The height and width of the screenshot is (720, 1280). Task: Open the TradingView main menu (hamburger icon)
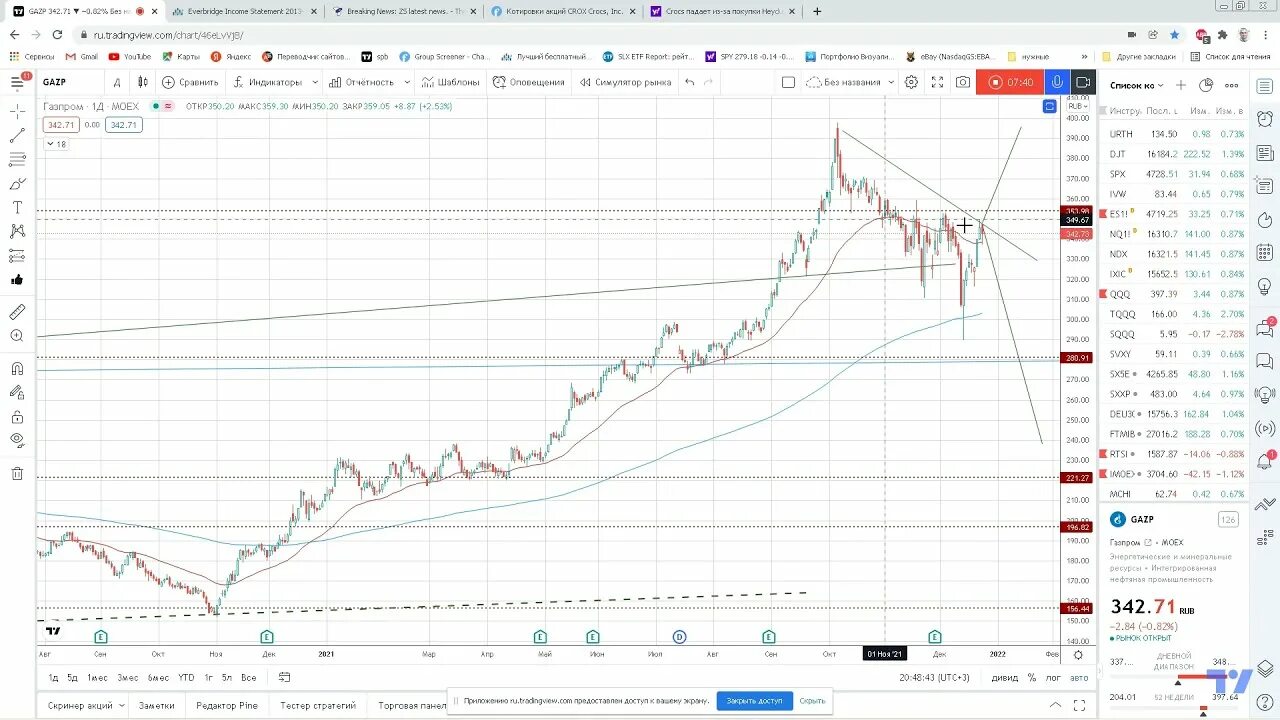coord(17,81)
